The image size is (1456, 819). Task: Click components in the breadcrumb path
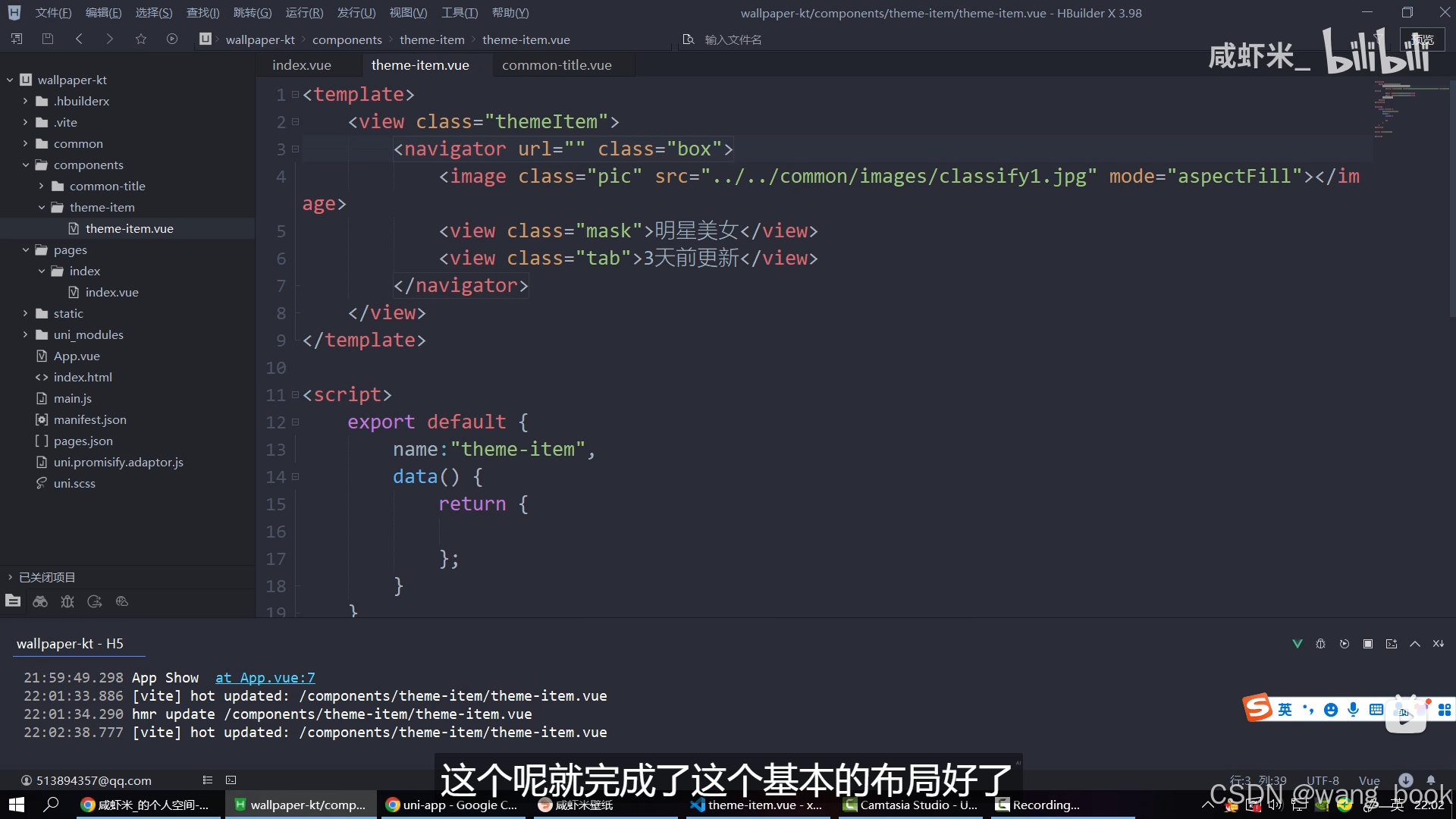point(347,39)
